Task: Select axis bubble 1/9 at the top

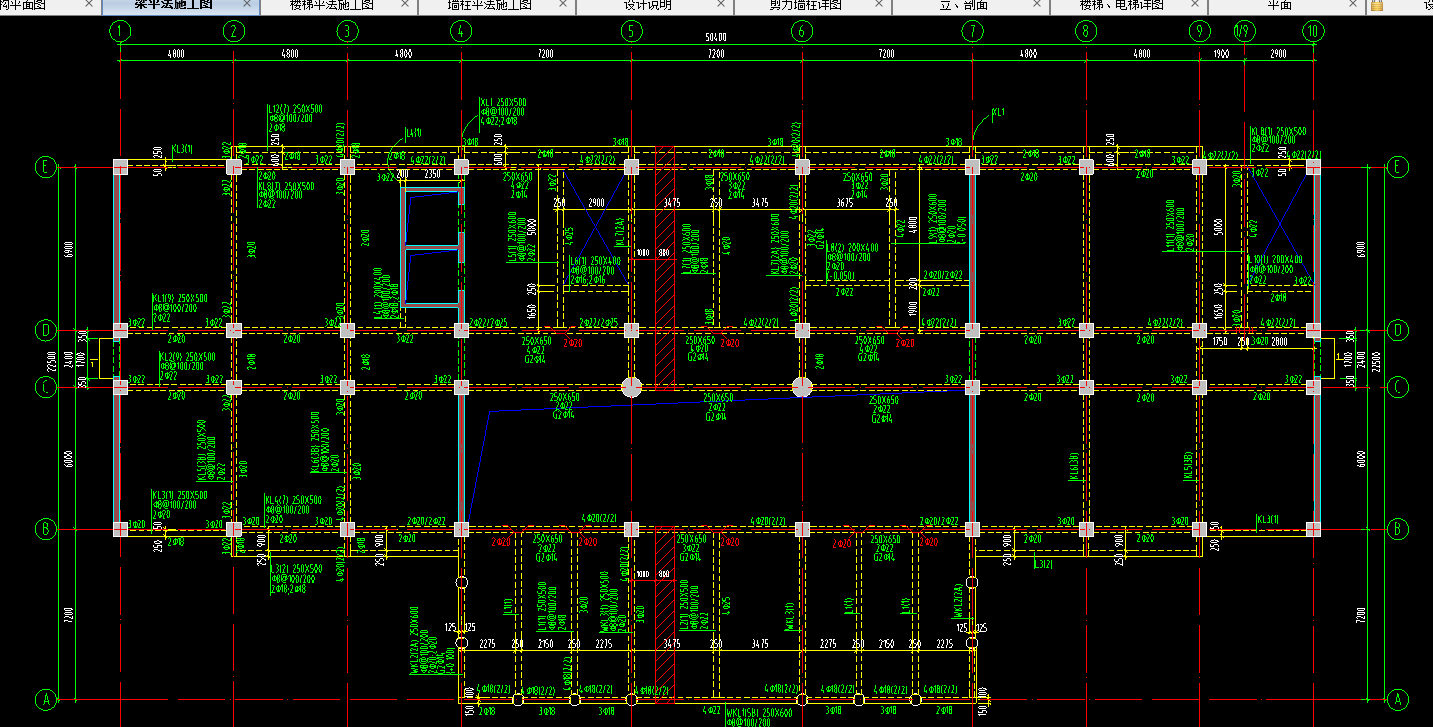Action: [x=1244, y=31]
